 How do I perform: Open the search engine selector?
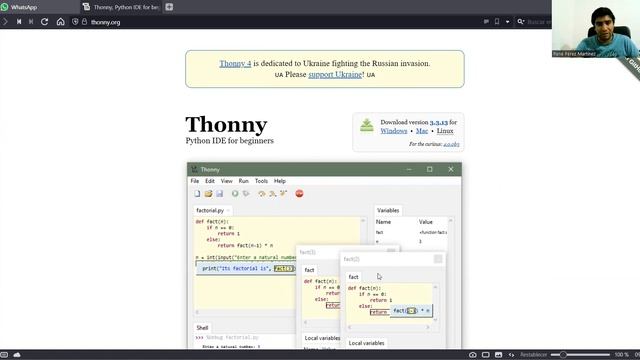click(x=520, y=22)
